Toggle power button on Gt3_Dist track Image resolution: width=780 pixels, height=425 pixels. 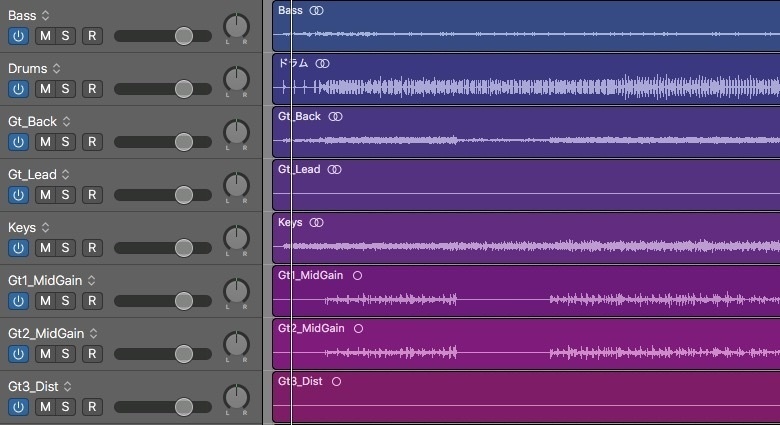click(x=18, y=407)
